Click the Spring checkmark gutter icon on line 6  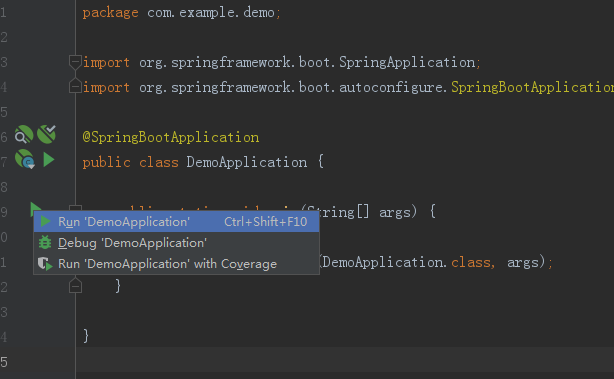pos(47,134)
